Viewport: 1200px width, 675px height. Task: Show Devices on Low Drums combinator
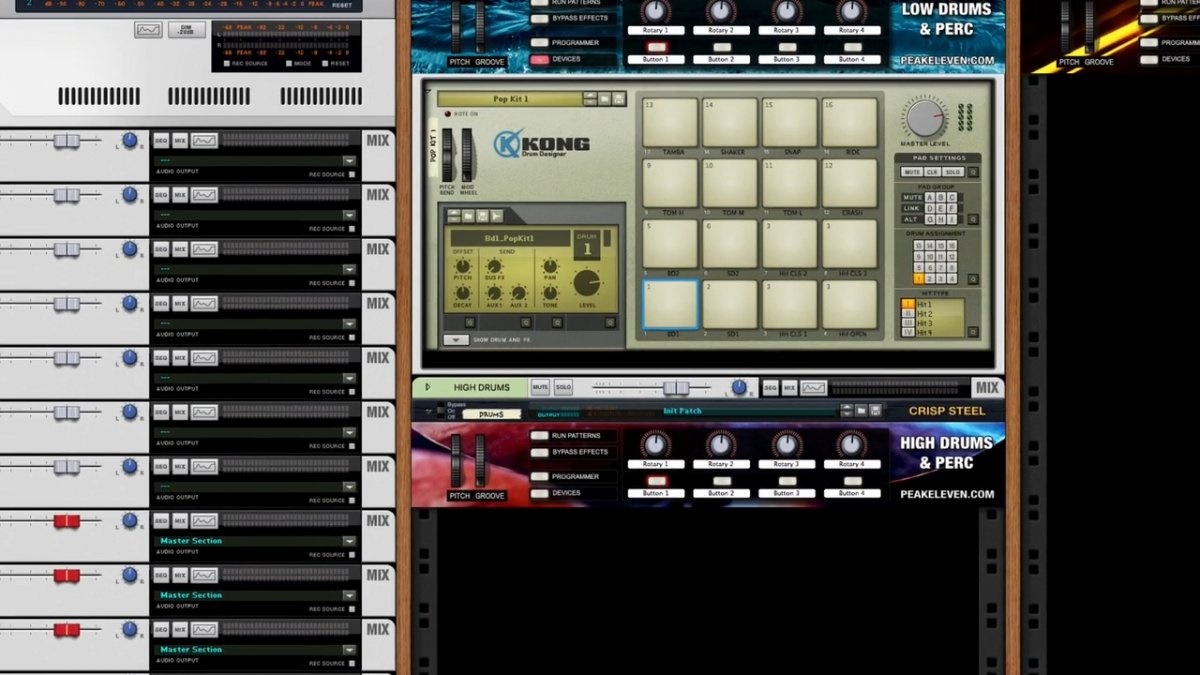tap(540, 59)
